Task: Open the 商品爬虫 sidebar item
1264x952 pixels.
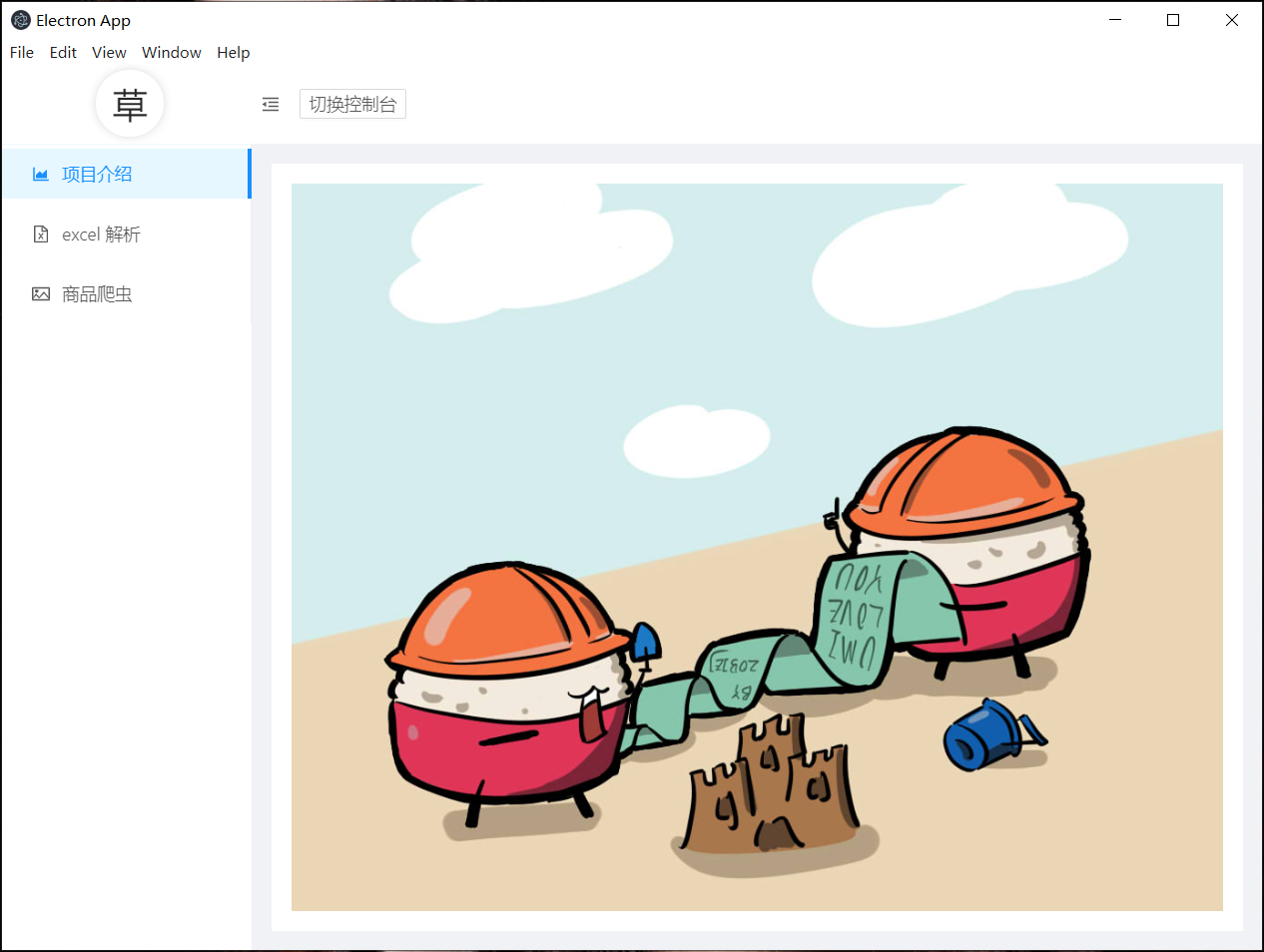Action: click(126, 293)
